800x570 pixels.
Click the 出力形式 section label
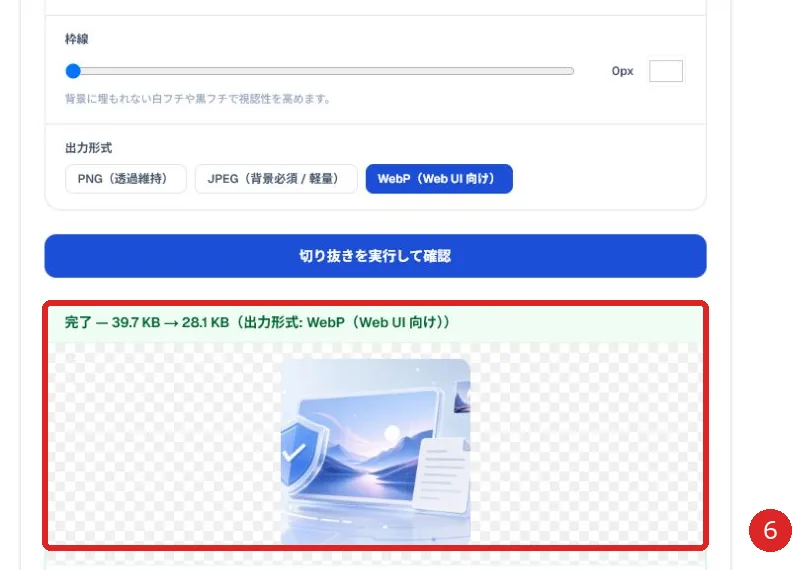[x=88, y=148]
